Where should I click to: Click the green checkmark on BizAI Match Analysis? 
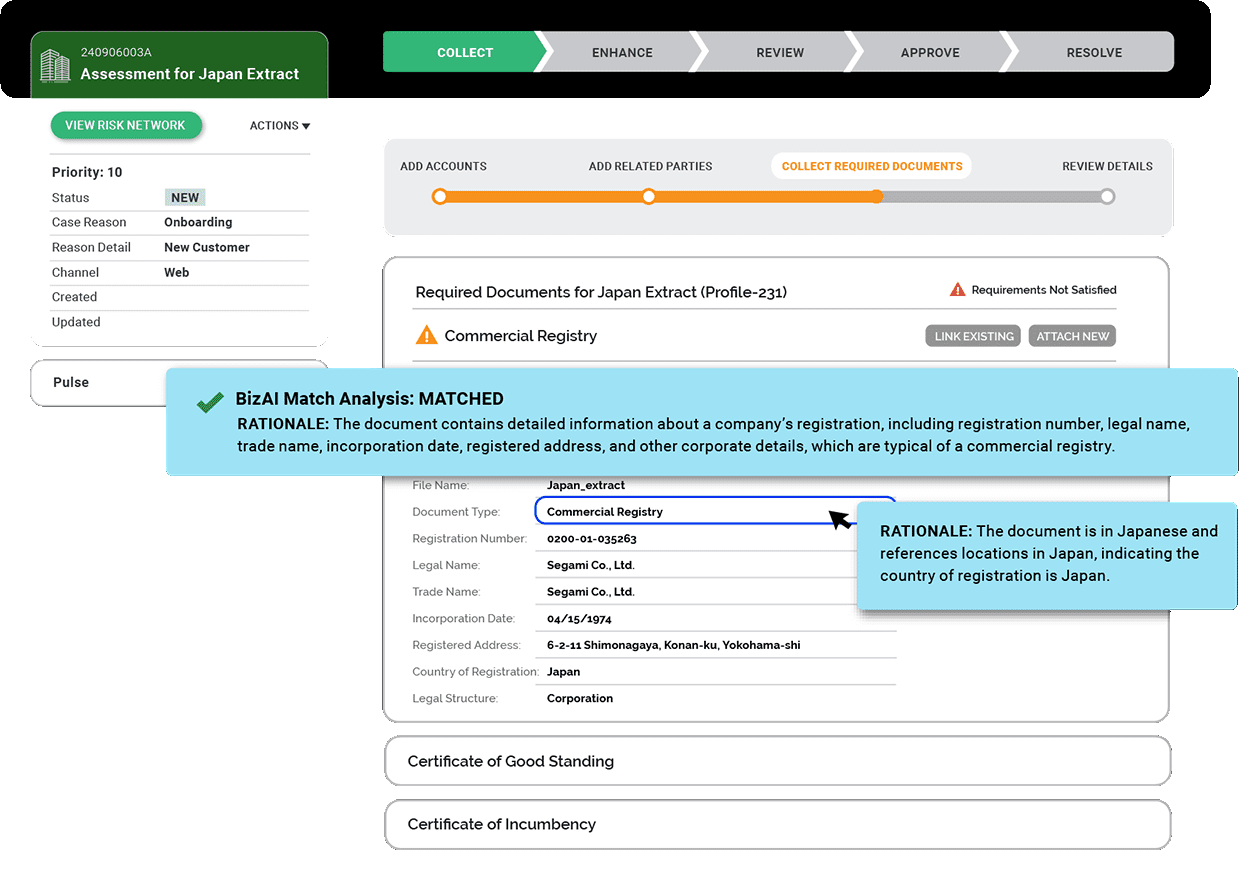click(x=210, y=402)
